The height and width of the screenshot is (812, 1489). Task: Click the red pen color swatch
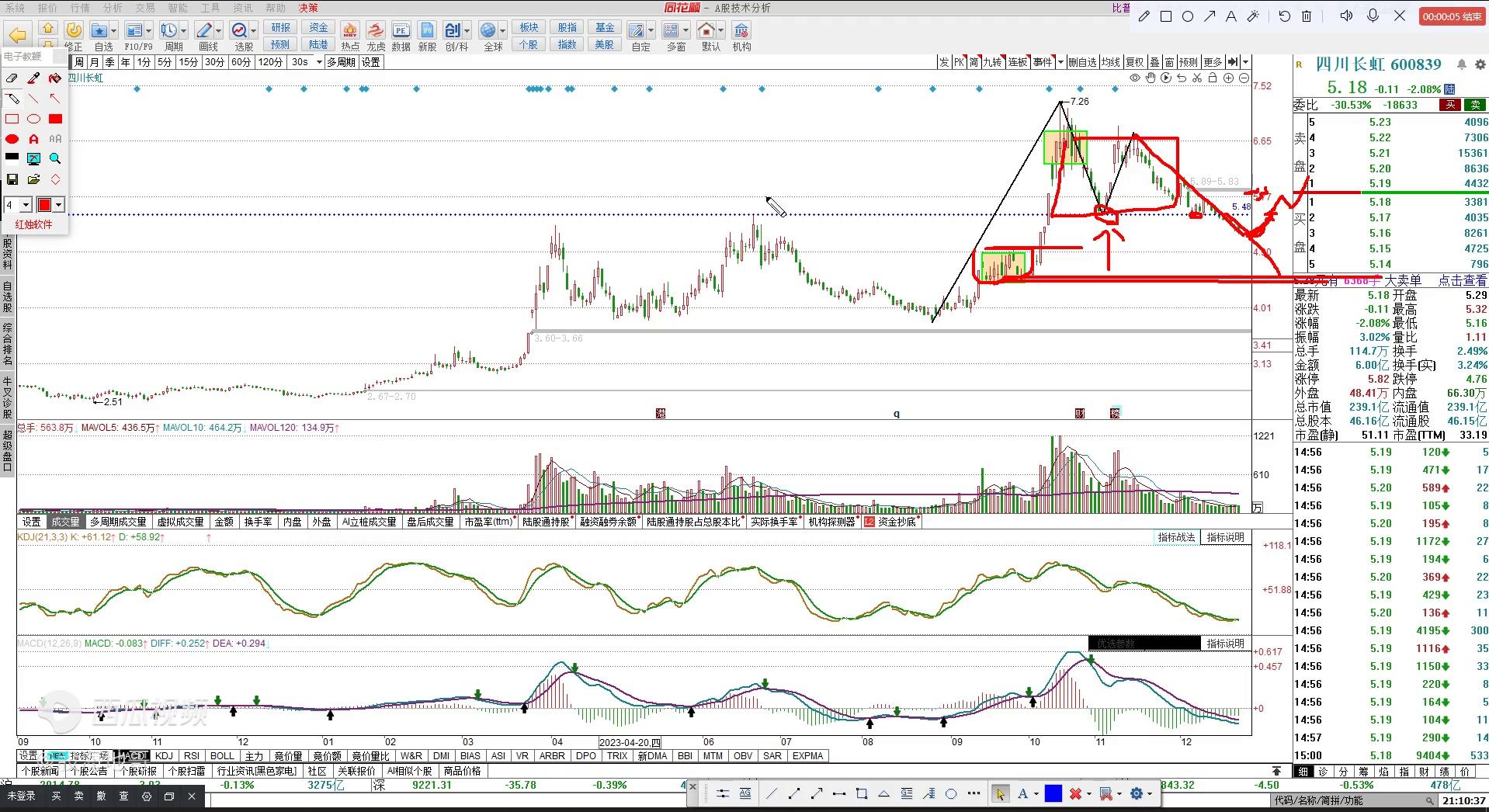(x=45, y=205)
